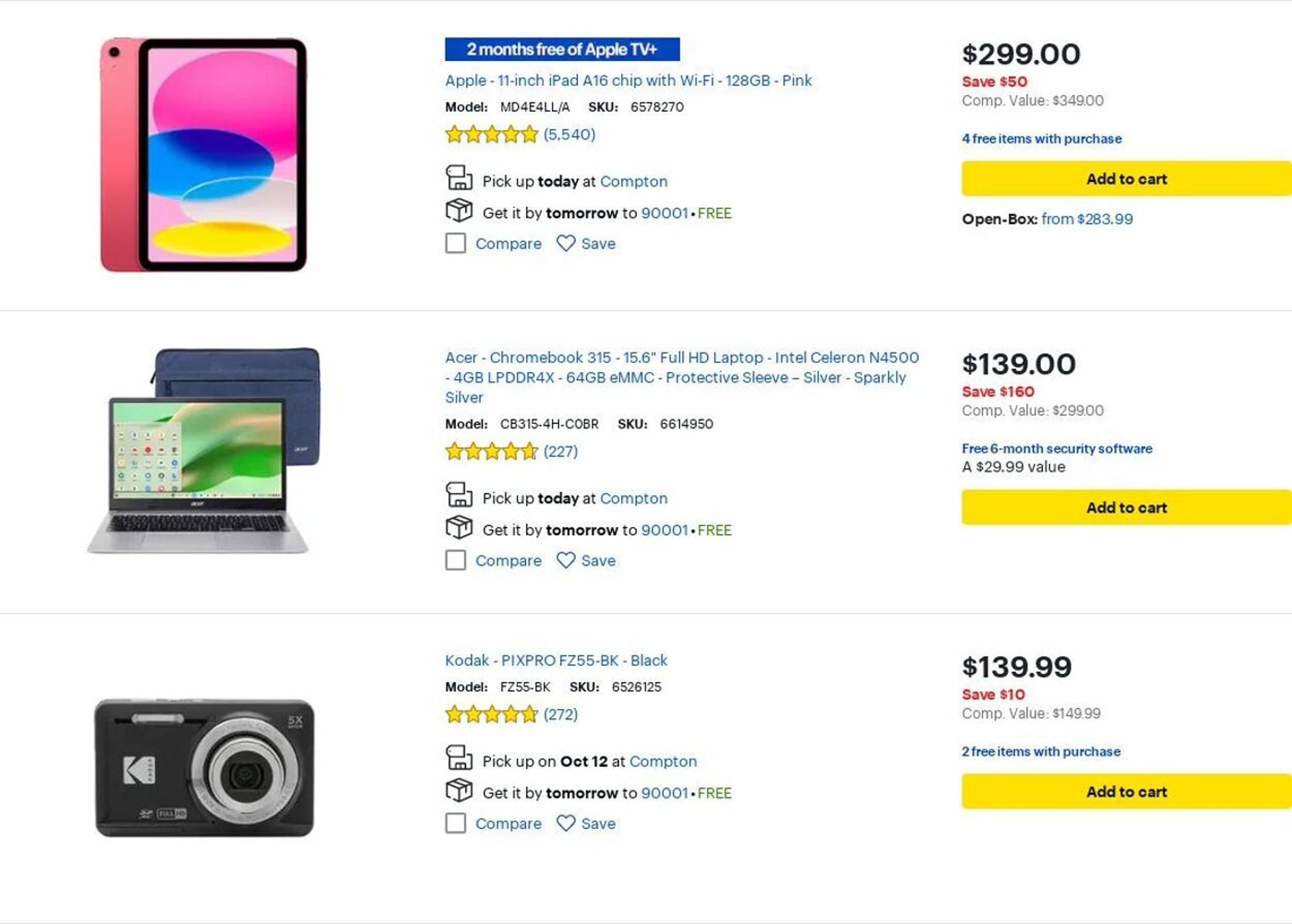1292x924 pixels.
Task: Open 4 free items with purchase offer
Action: click(1041, 139)
